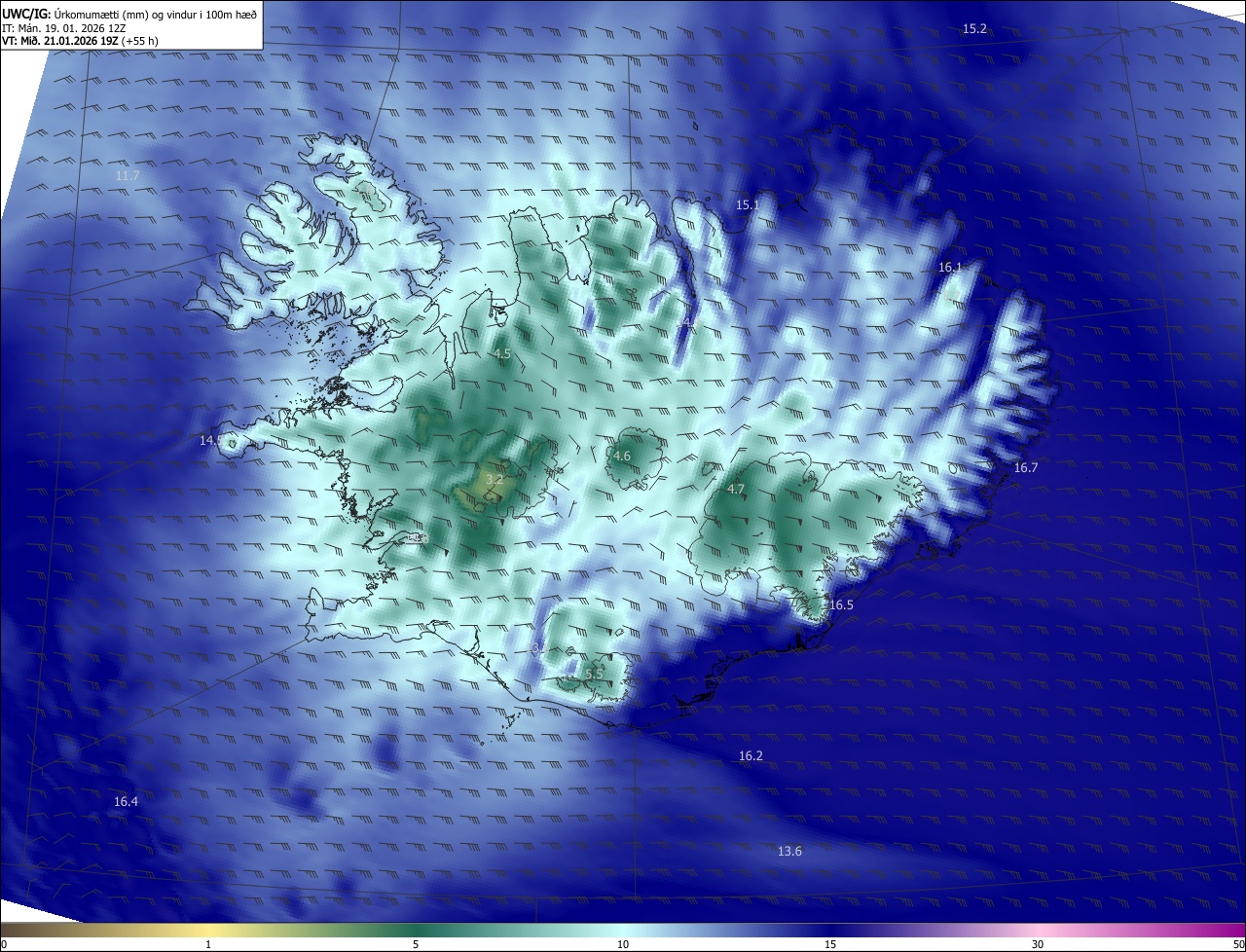This screenshot has height=952, width=1246.
Task: Click the 16.1 value label
Action: 950,268
